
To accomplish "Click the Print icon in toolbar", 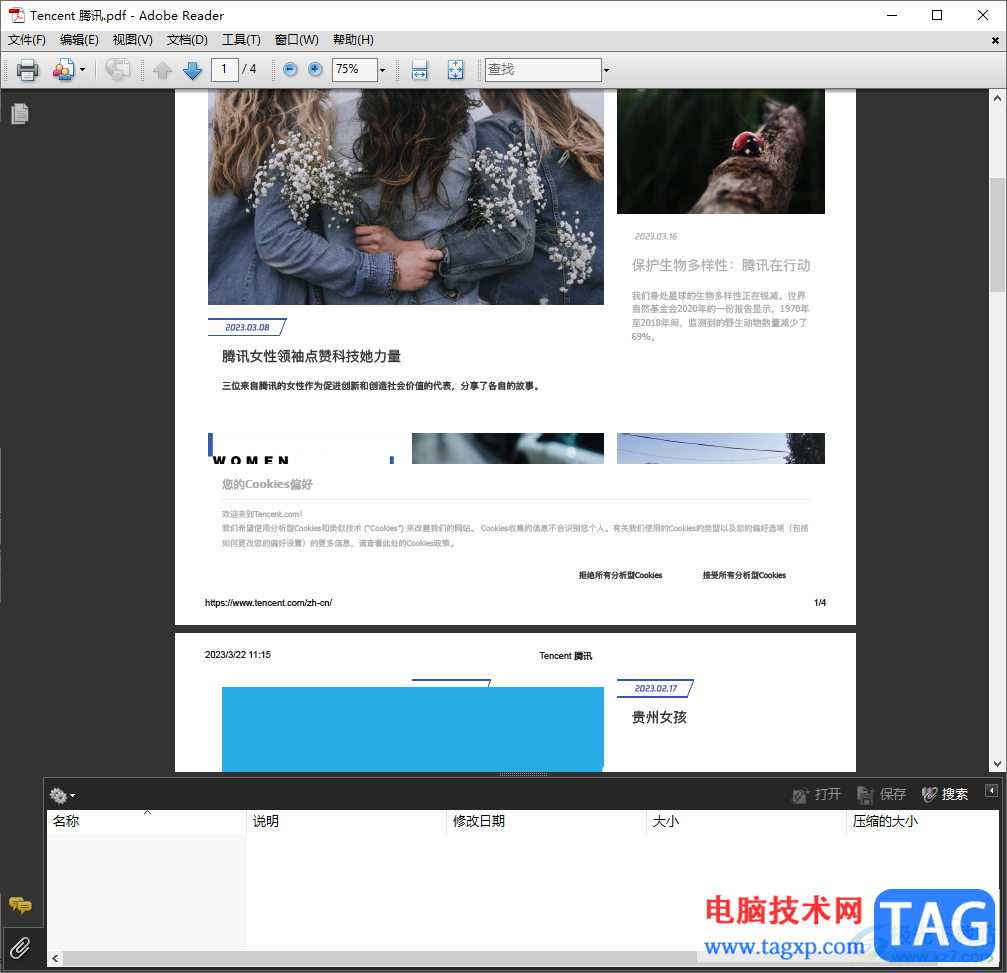I will click(x=27, y=69).
